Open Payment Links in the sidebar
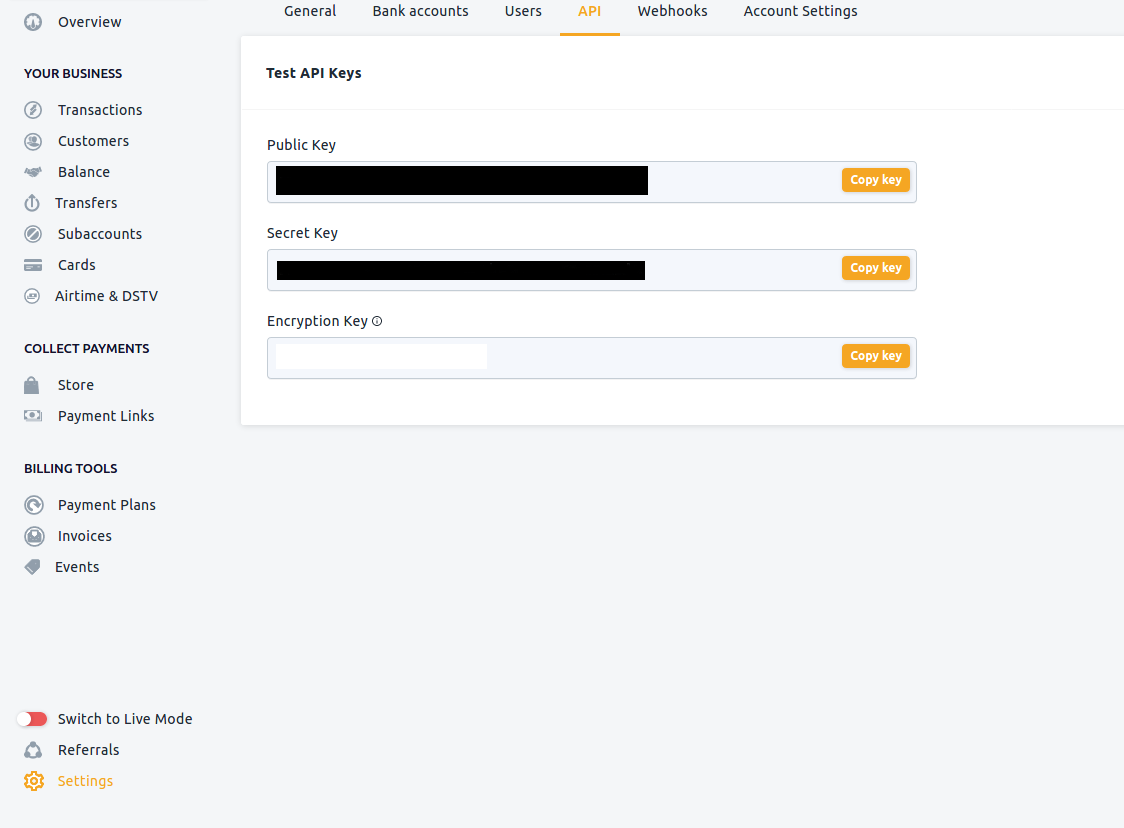The image size is (1124, 828). [x=106, y=416]
